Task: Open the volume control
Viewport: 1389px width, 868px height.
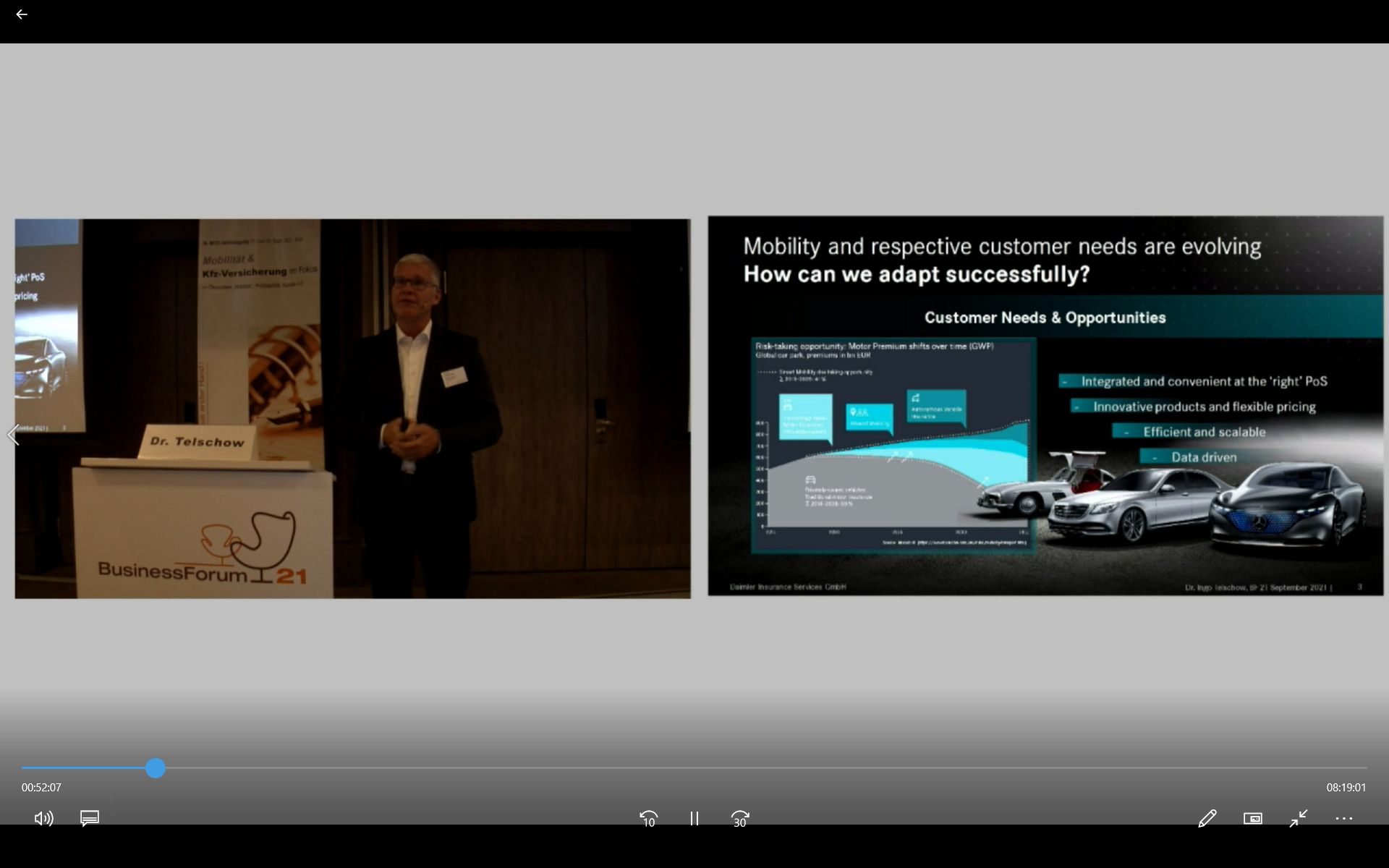Action: point(43,818)
